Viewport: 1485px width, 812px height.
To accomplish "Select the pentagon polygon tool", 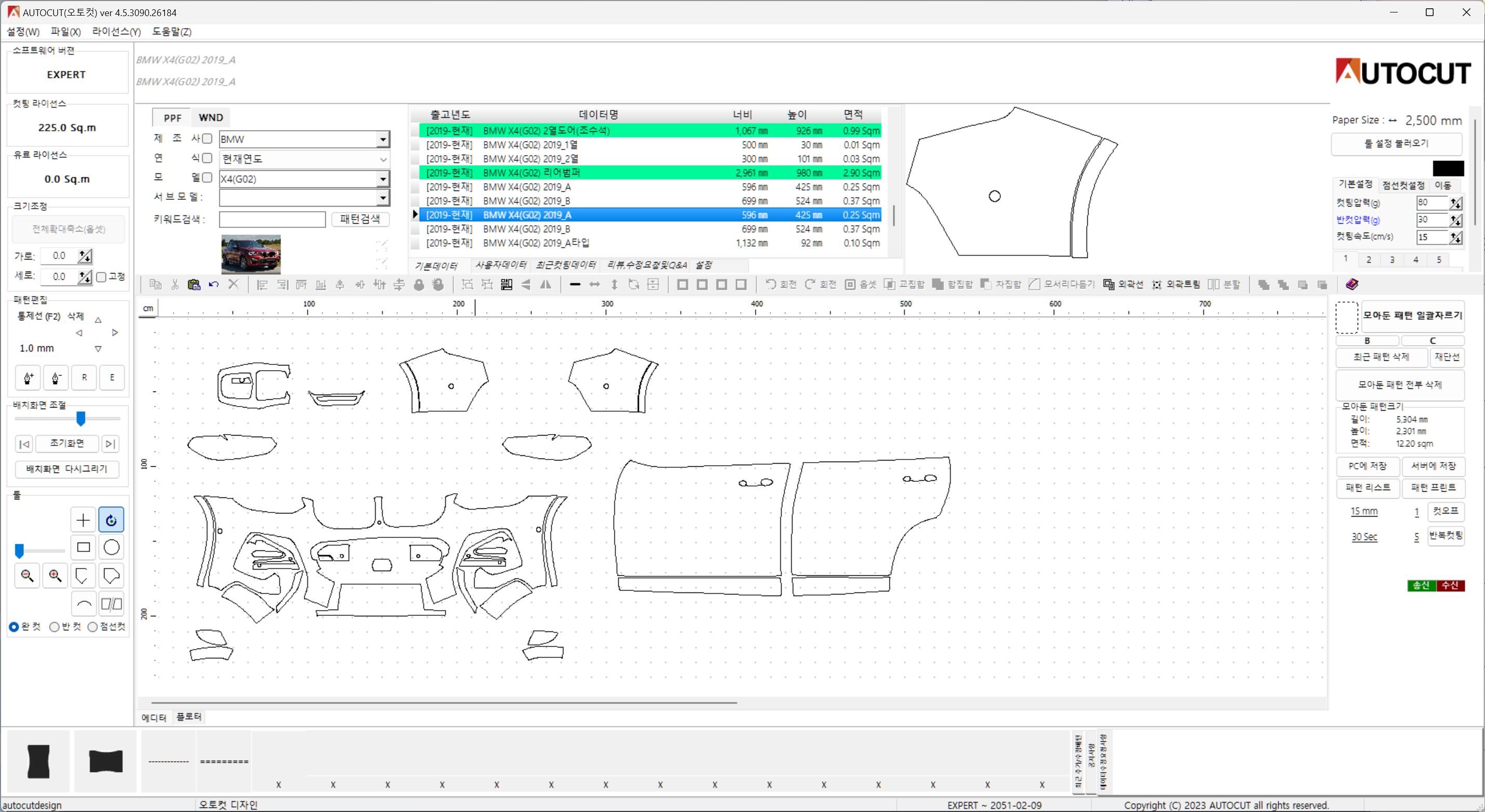I will (x=111, y=575).
